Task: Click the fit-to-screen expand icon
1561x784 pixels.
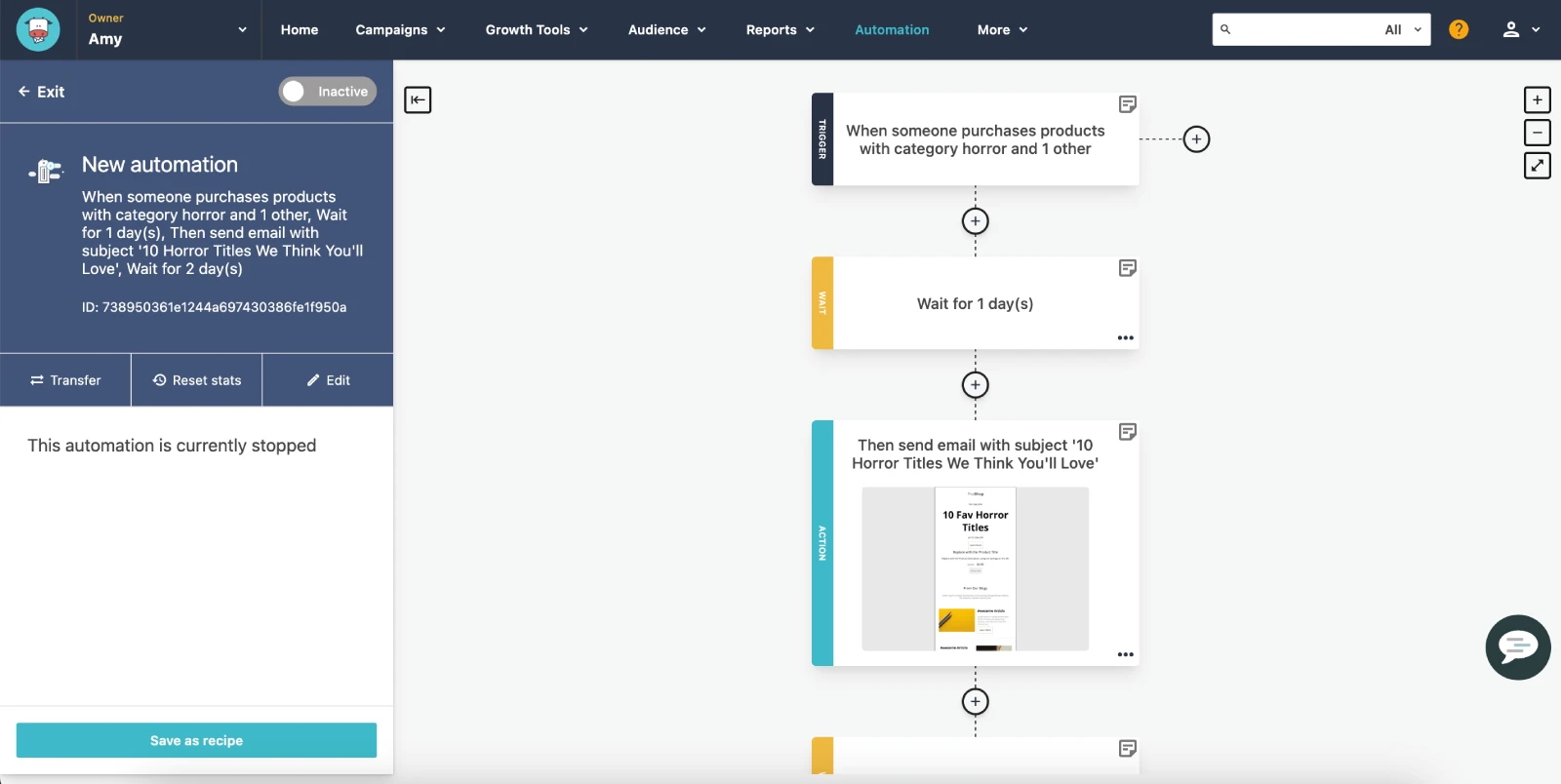Action: pyautogui.click(x=1537, y=166)
